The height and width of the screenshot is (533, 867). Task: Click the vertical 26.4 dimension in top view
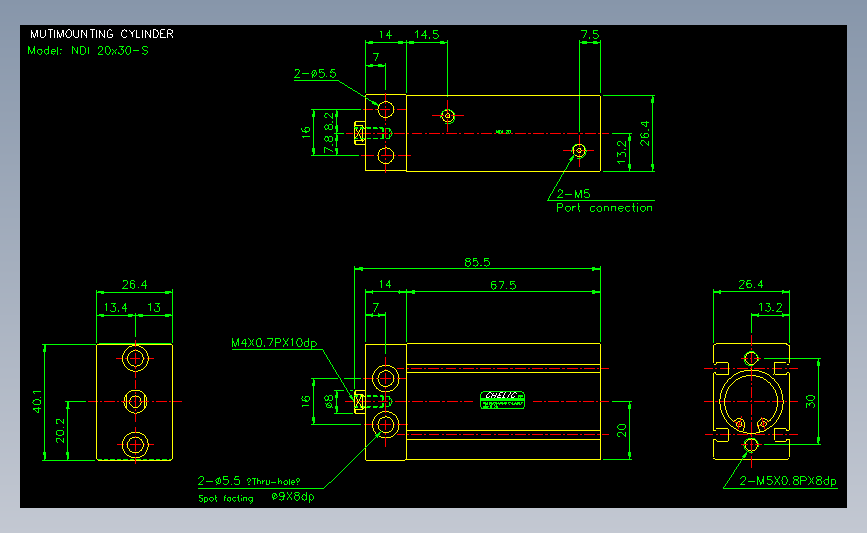pyautogui.click(x=645, y=133)
